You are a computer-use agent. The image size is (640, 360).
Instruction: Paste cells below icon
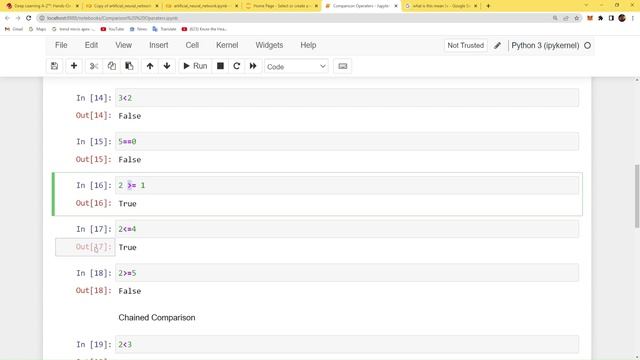click(129, 66)
